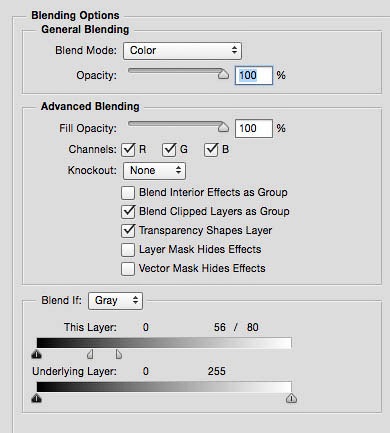Toggle Transparency Shapes Layer checkbox
Viewport: 390px width, 433px height.
coord(128,231)
